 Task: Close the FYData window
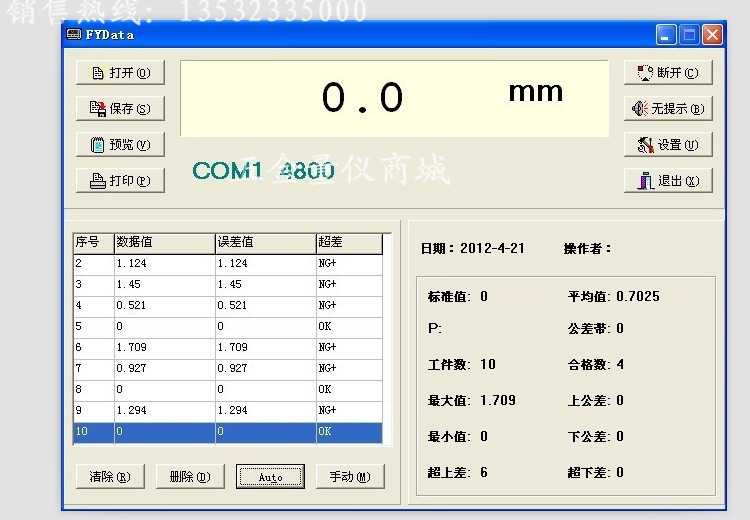point(712,35)
